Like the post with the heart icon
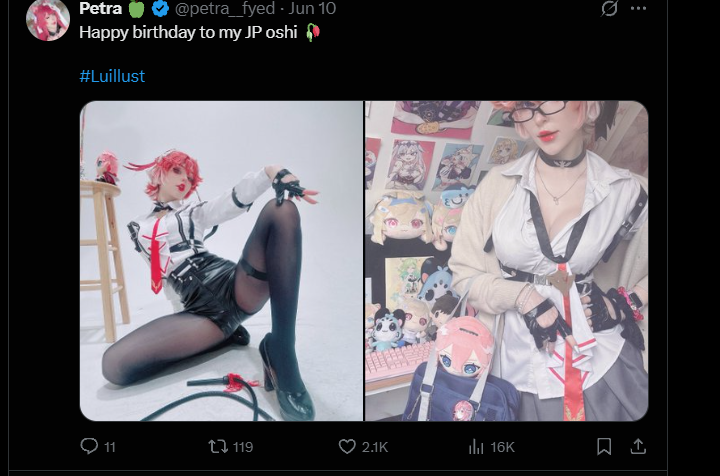Screen dimensions: 720x476 347,446
